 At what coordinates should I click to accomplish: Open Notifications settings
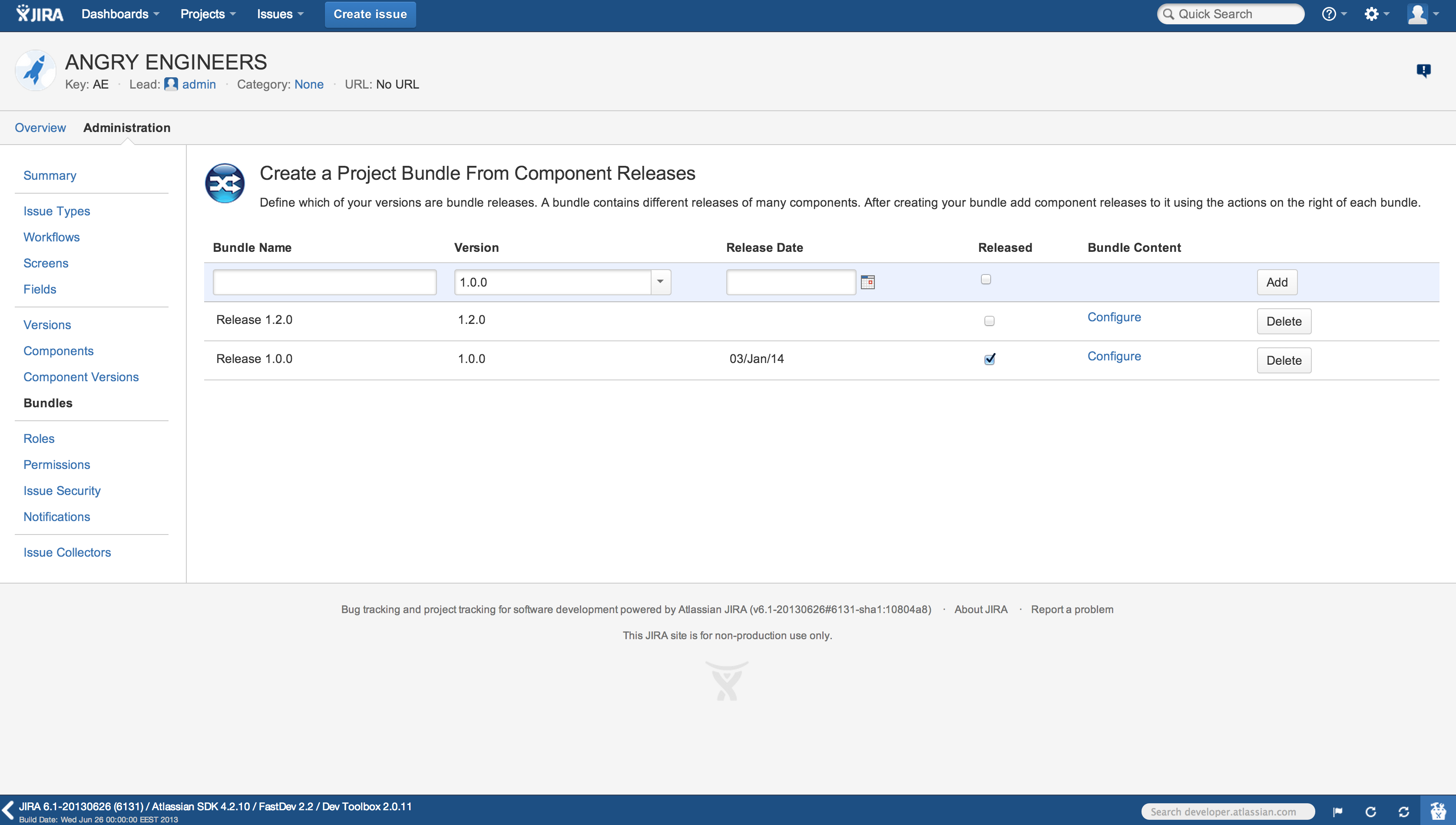[56, 517]
